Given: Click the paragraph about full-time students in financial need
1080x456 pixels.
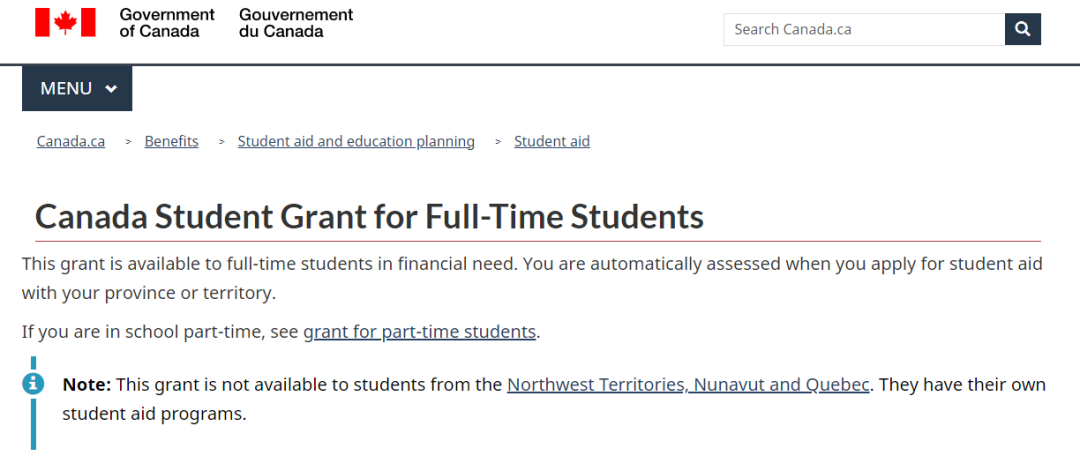Looking at the screenshot, I should 532,278.
